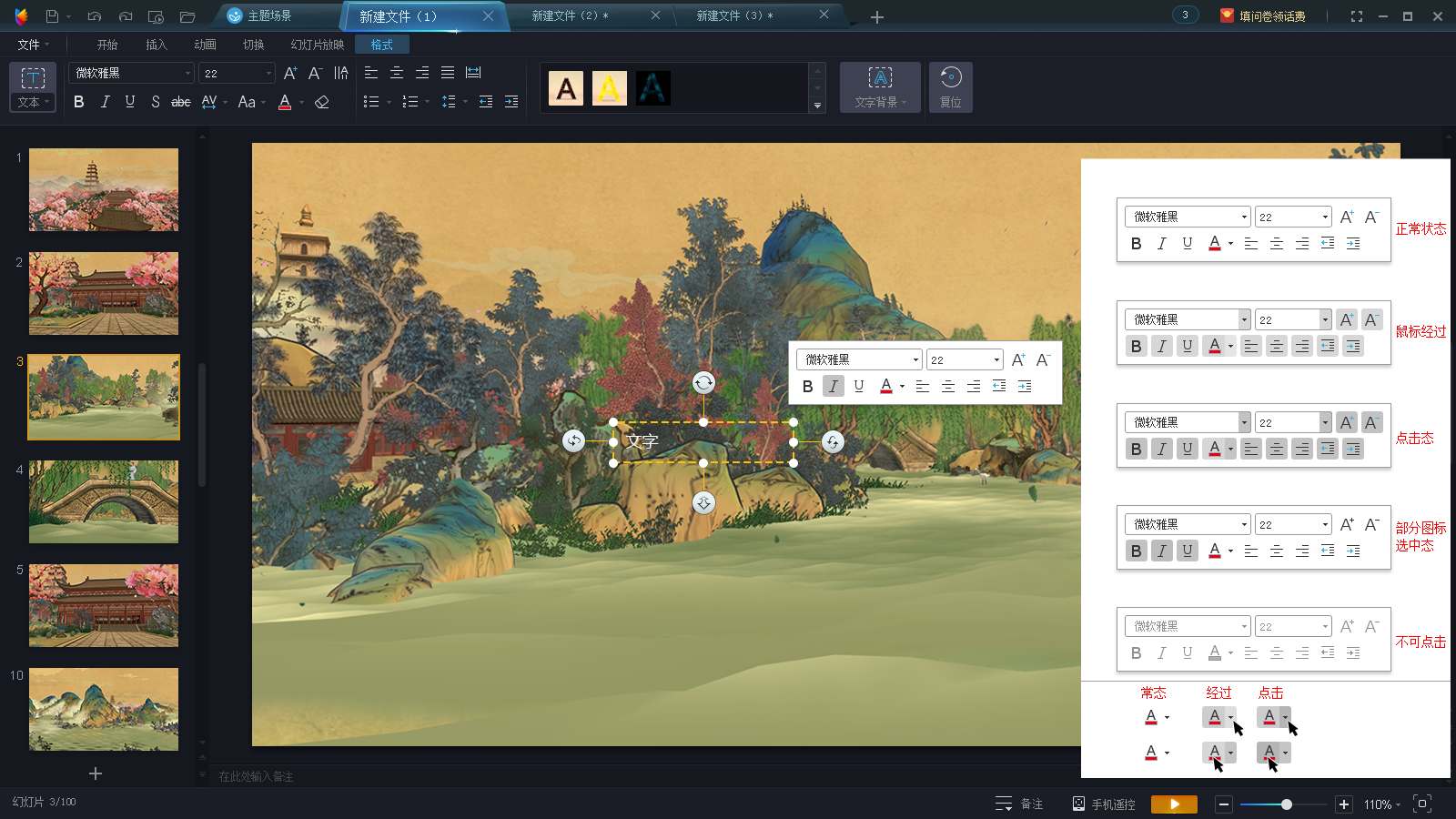Open the 填问卷领话费 link

click(1263, 16)
